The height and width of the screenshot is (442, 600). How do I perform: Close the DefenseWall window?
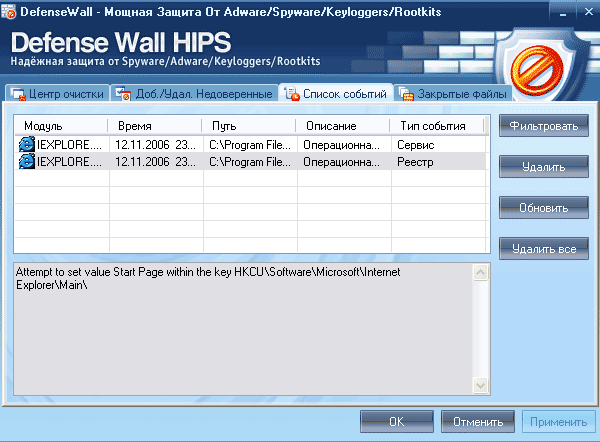(x=589, y=12)
